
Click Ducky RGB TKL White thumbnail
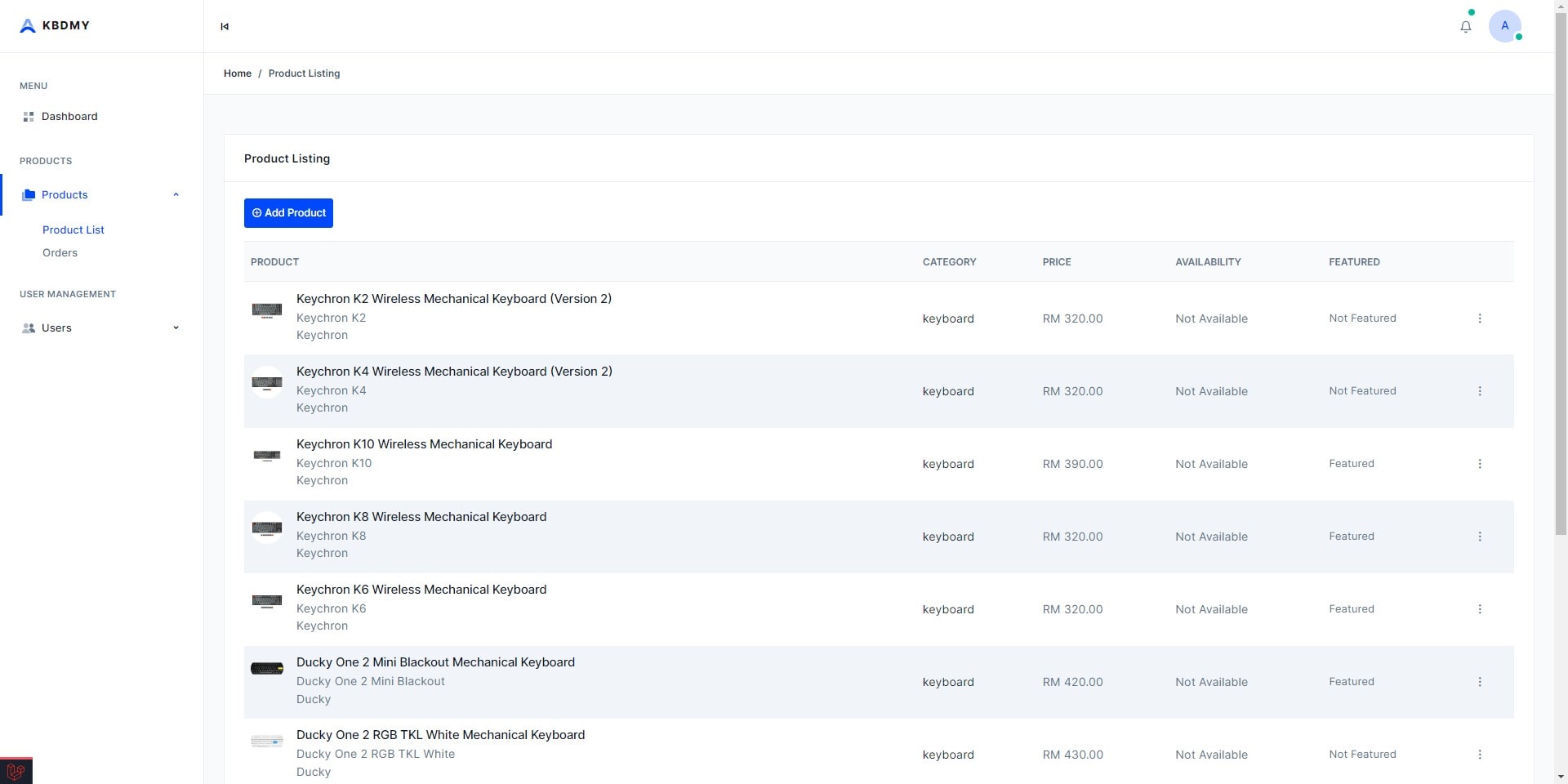pyautogui.click(x=267, y=742)
